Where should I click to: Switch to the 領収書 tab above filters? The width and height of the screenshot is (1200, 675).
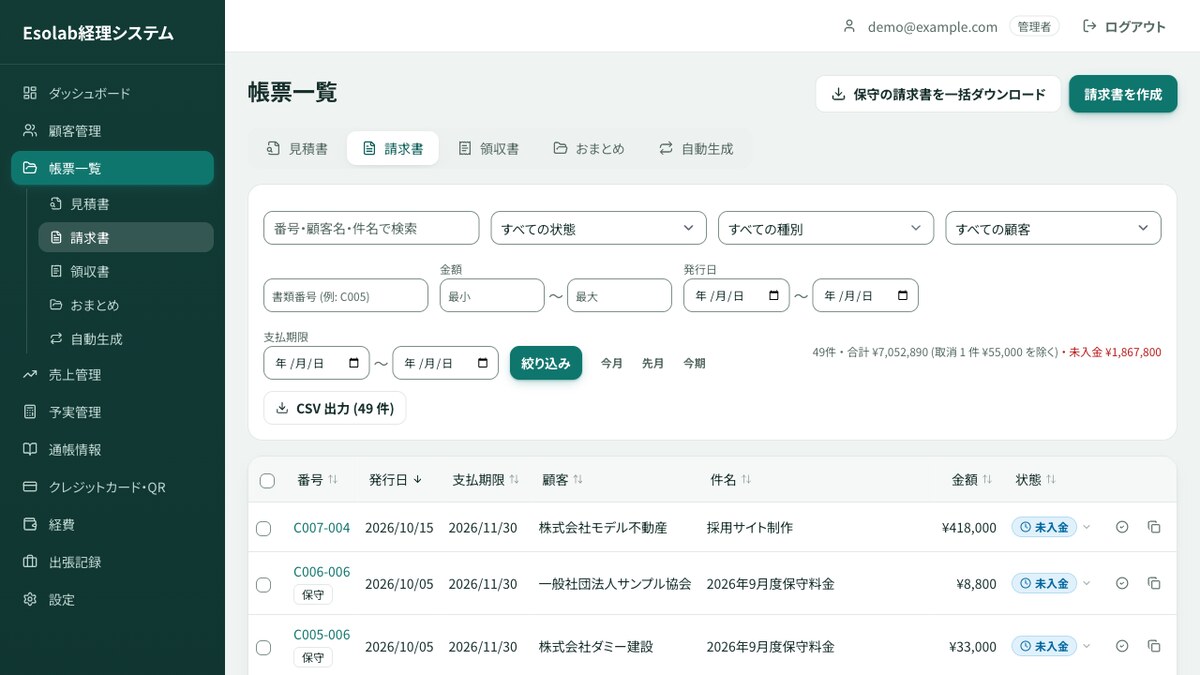[x=488, y=149]
